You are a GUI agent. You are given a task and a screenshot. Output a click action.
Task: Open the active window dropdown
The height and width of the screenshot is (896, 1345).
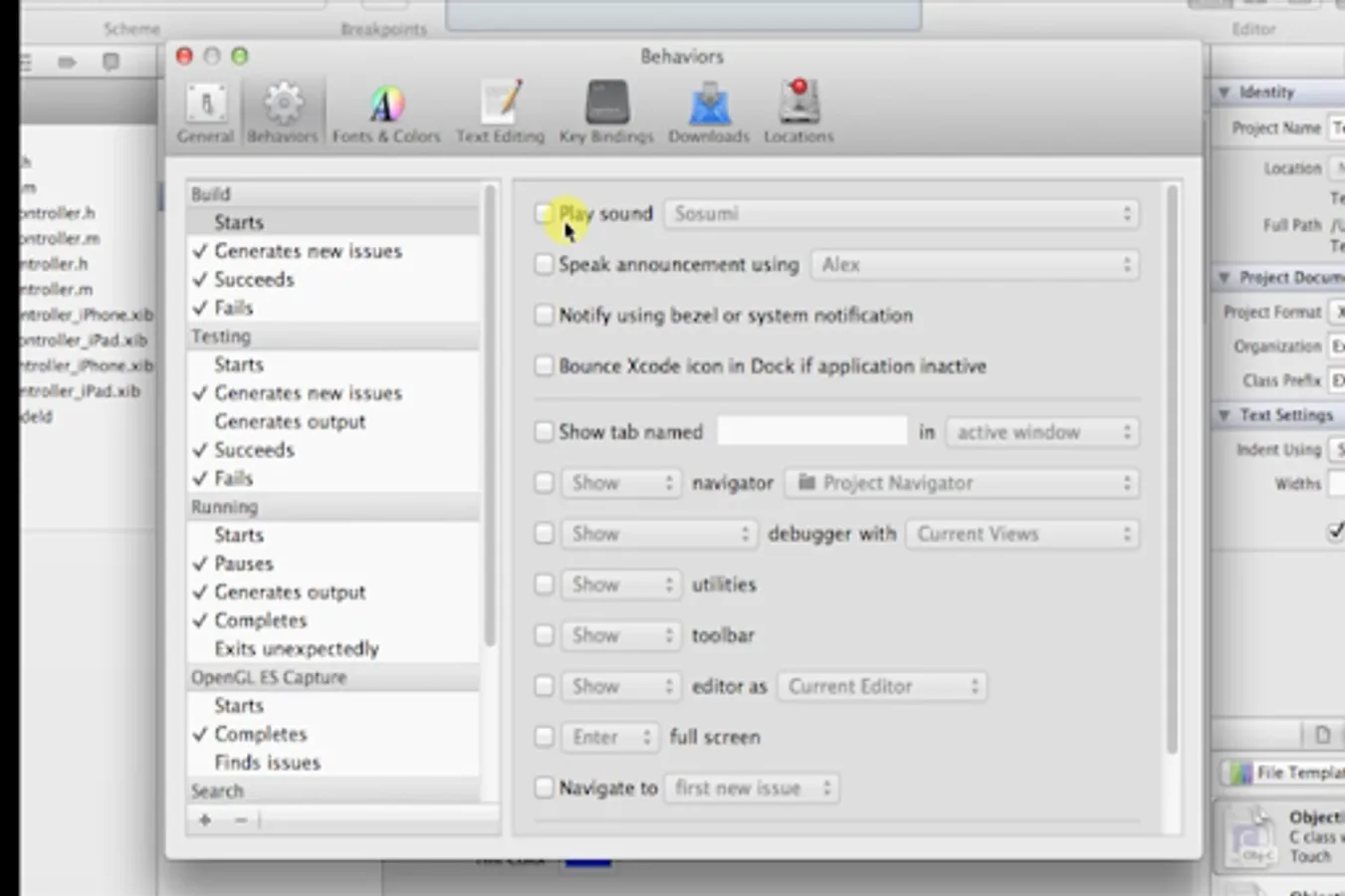(x=1043, y=432)
